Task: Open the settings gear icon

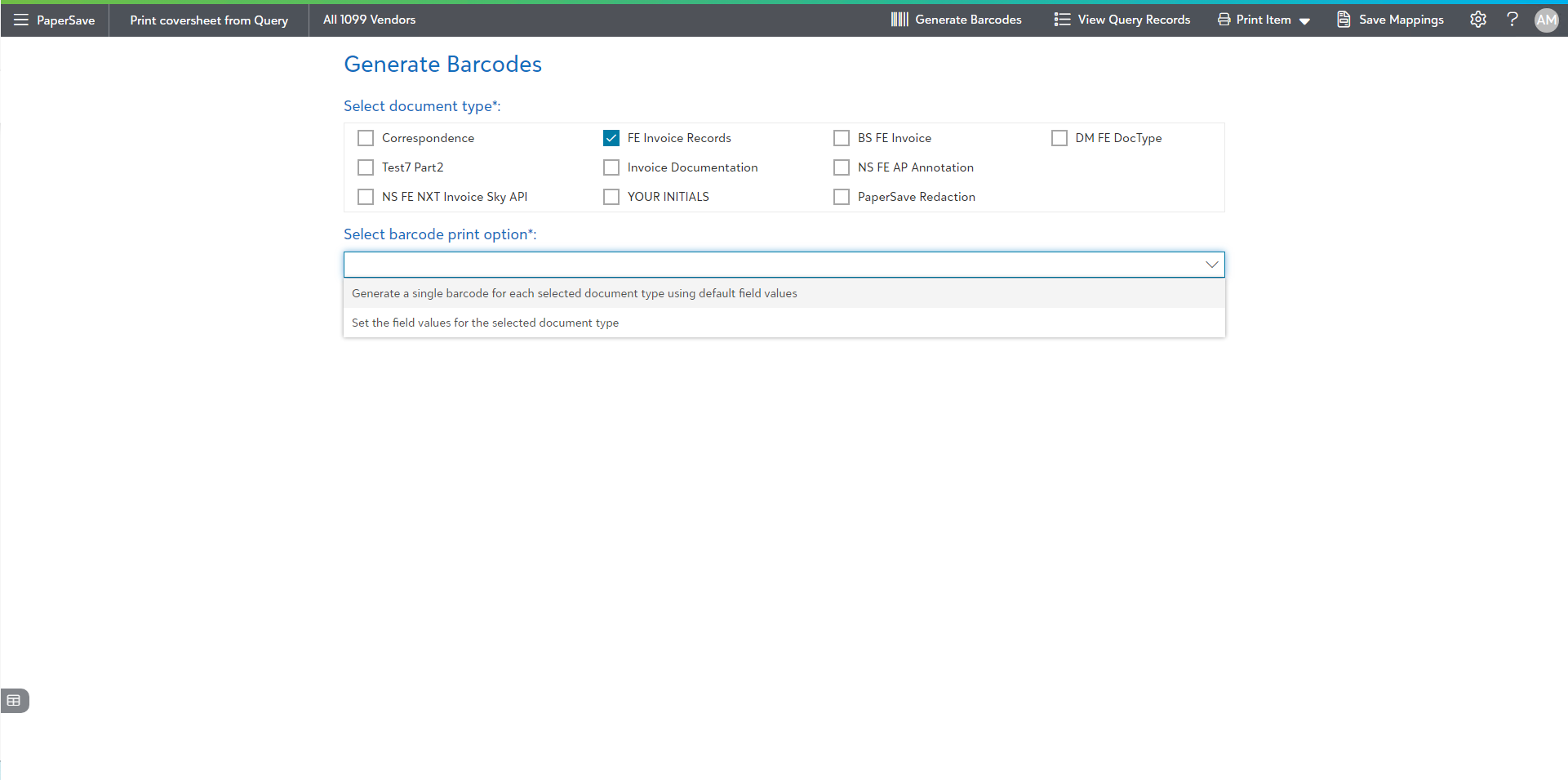Action: [x=1477, y=20]
